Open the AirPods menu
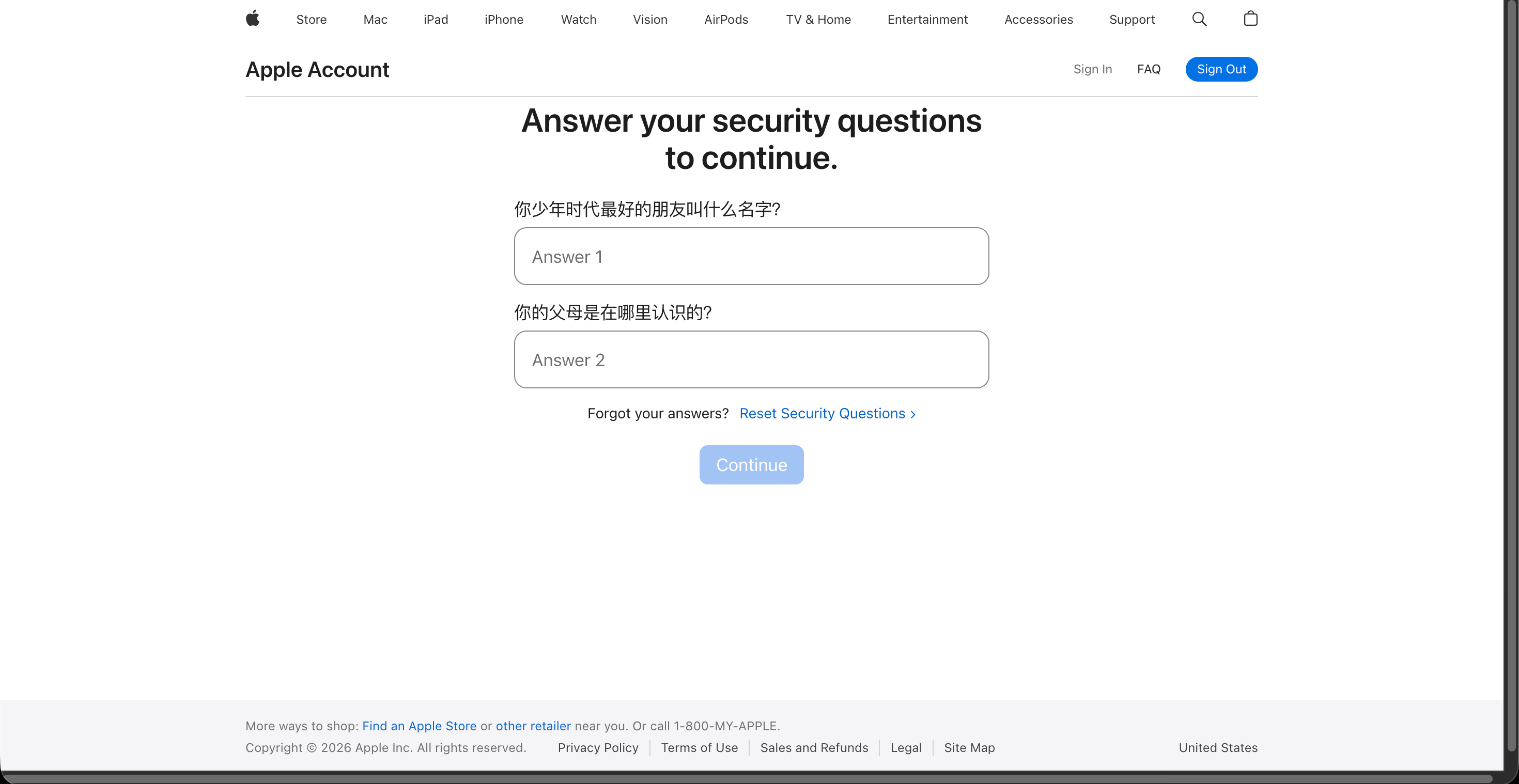The width and height of the screenshot is (1519, 784). click(726, 20)
